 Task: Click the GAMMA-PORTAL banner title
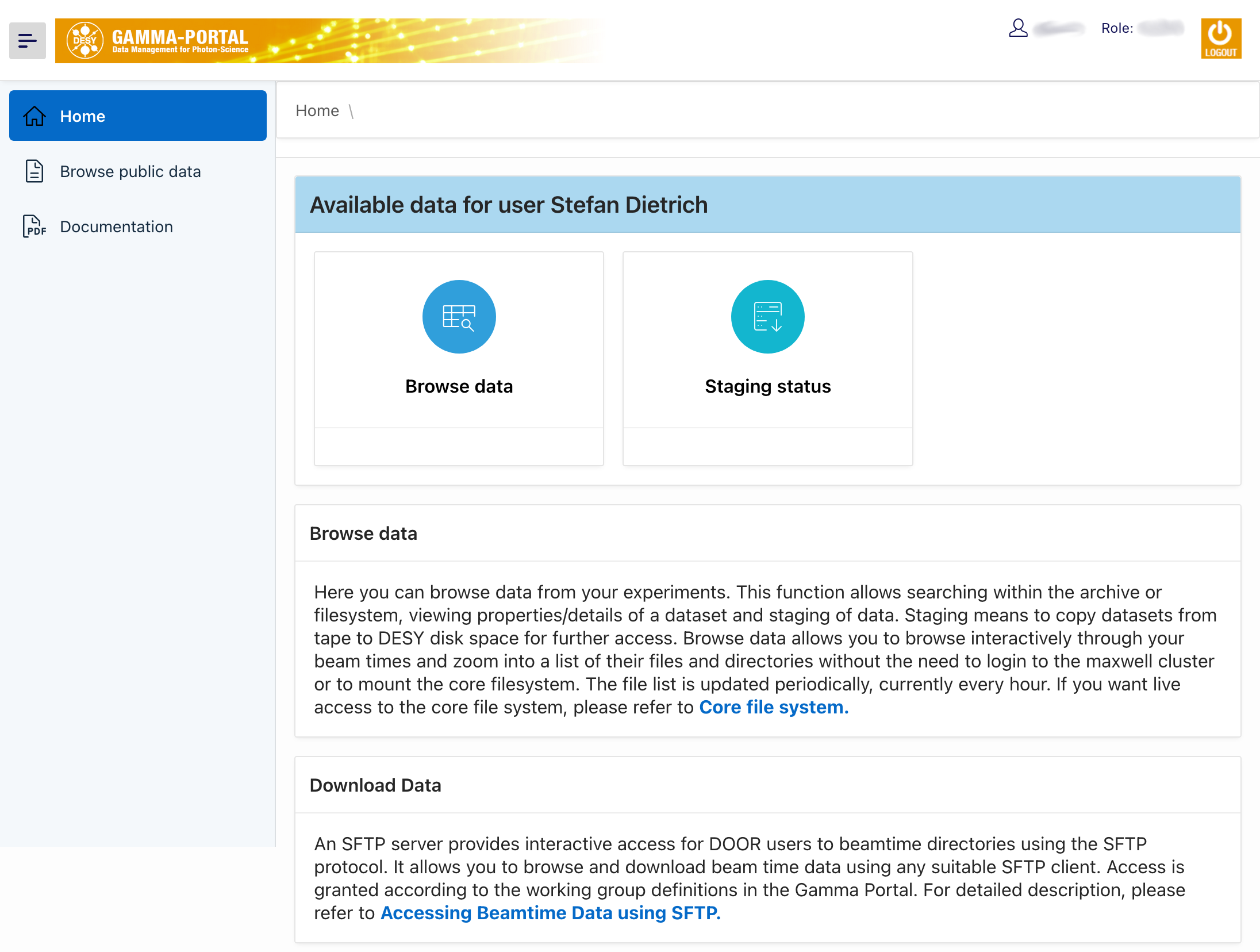pyautogui.click(x=180, y=37)
